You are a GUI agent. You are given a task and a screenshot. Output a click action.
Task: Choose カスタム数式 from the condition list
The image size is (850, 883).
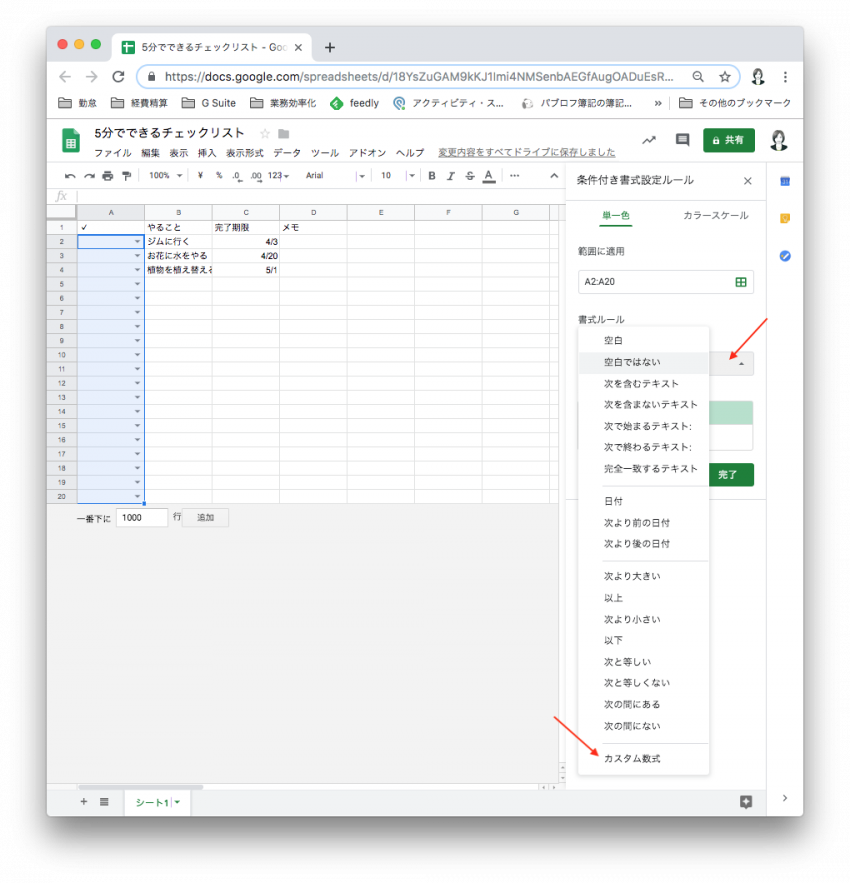[x=632, y=759]
